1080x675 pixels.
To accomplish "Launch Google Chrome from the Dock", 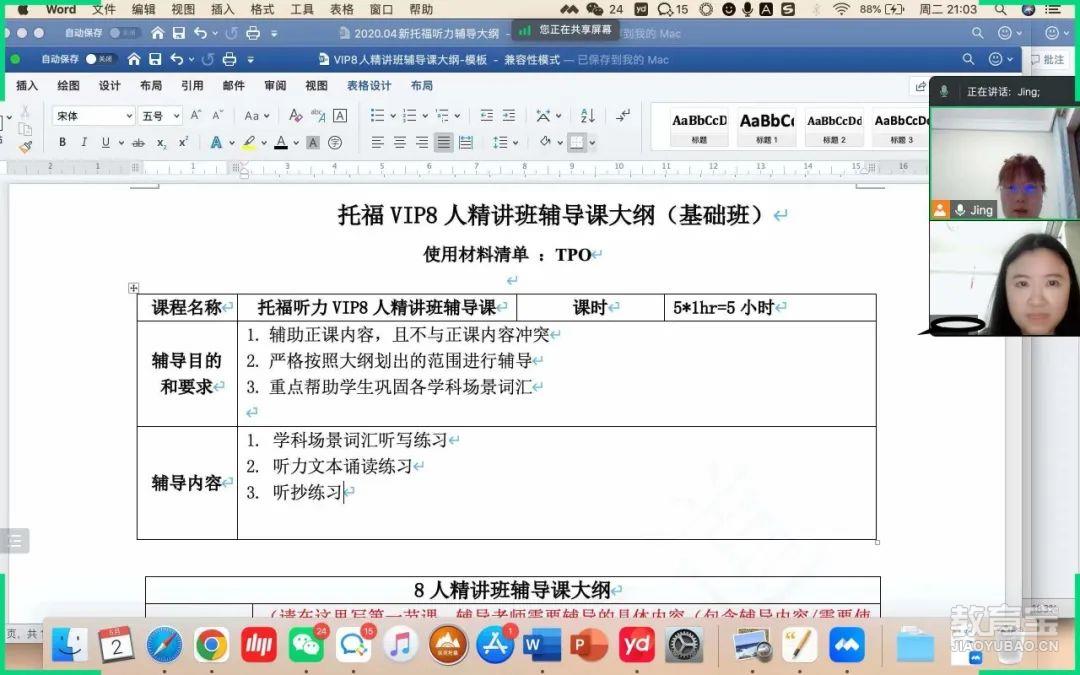I will point(211,645).
